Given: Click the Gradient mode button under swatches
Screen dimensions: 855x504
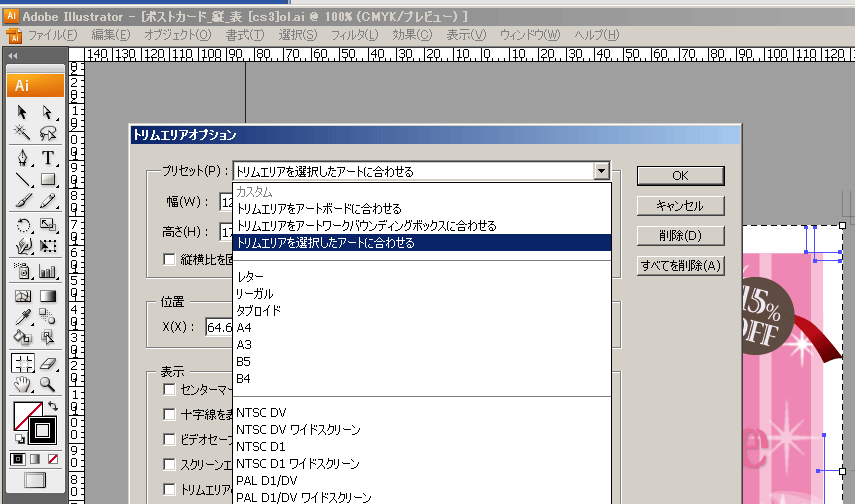Looking at the screenshot, I should 35,459.
